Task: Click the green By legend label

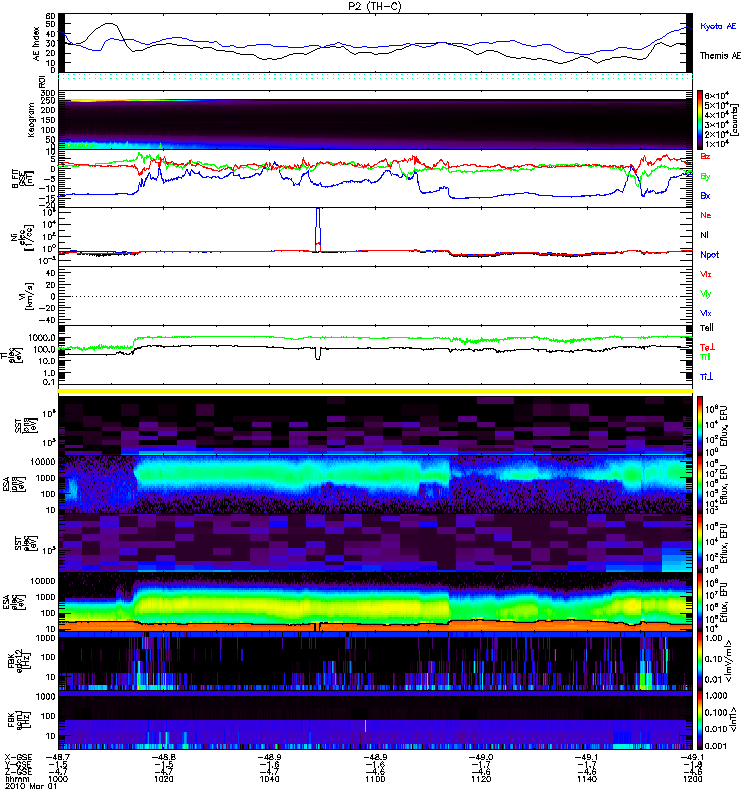Action: [705, 176]
